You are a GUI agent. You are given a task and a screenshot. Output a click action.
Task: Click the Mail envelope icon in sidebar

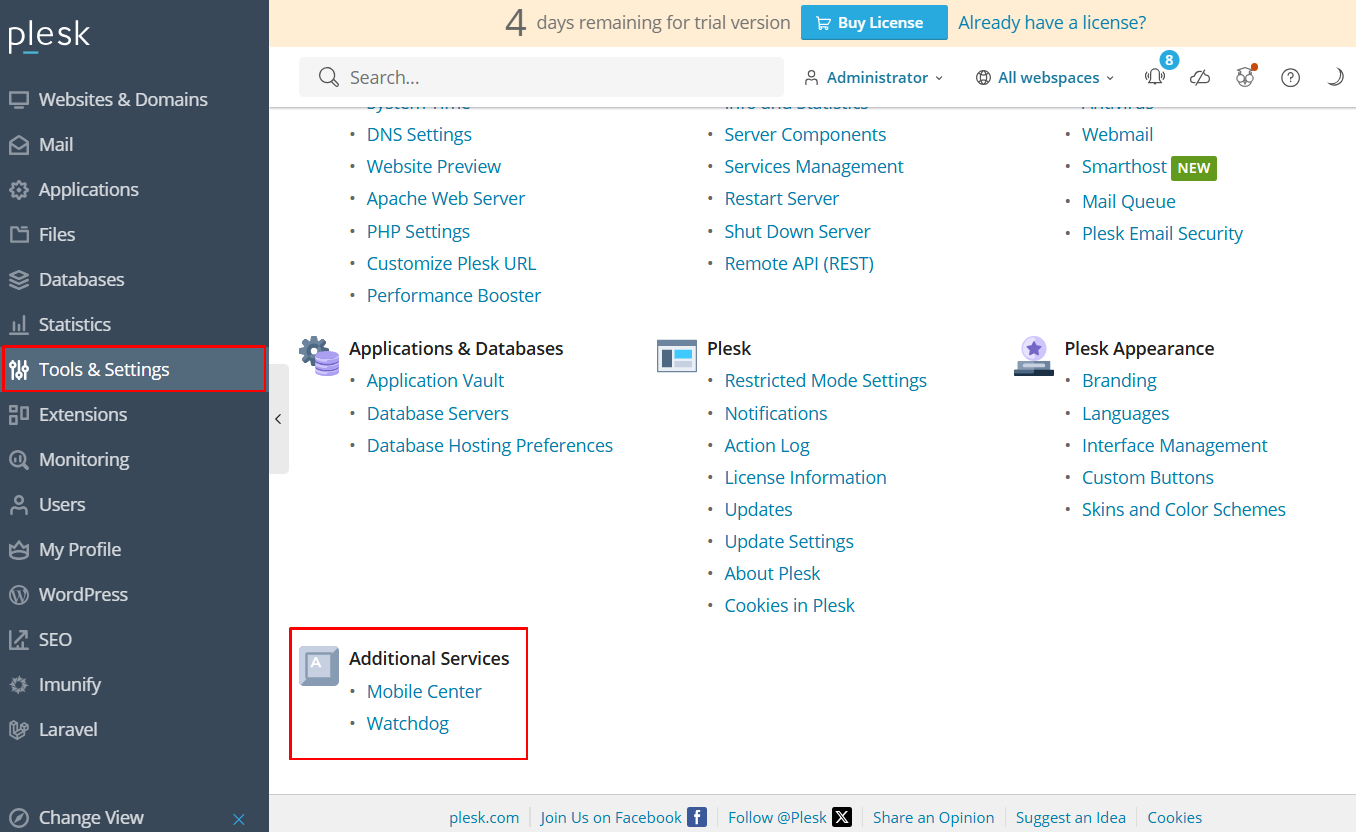(x=19, y=145)
